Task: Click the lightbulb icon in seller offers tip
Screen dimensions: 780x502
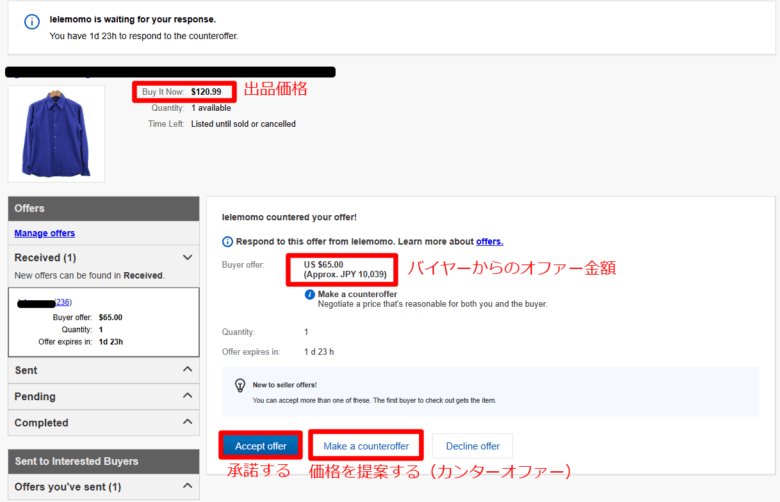Action: pos(240,385)
